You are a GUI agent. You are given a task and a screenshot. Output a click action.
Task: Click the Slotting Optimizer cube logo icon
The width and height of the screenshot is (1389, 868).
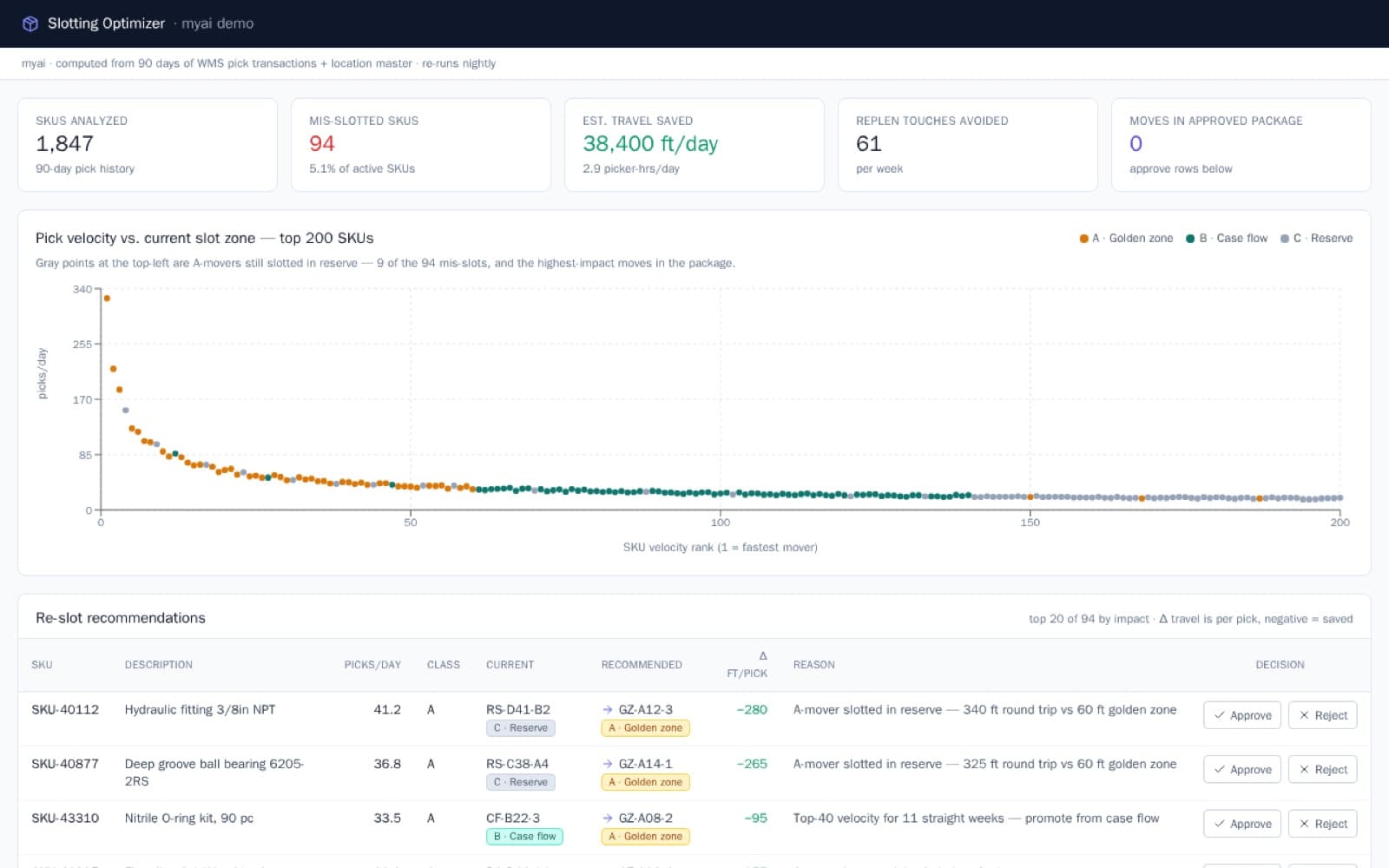tap(30, 23)
